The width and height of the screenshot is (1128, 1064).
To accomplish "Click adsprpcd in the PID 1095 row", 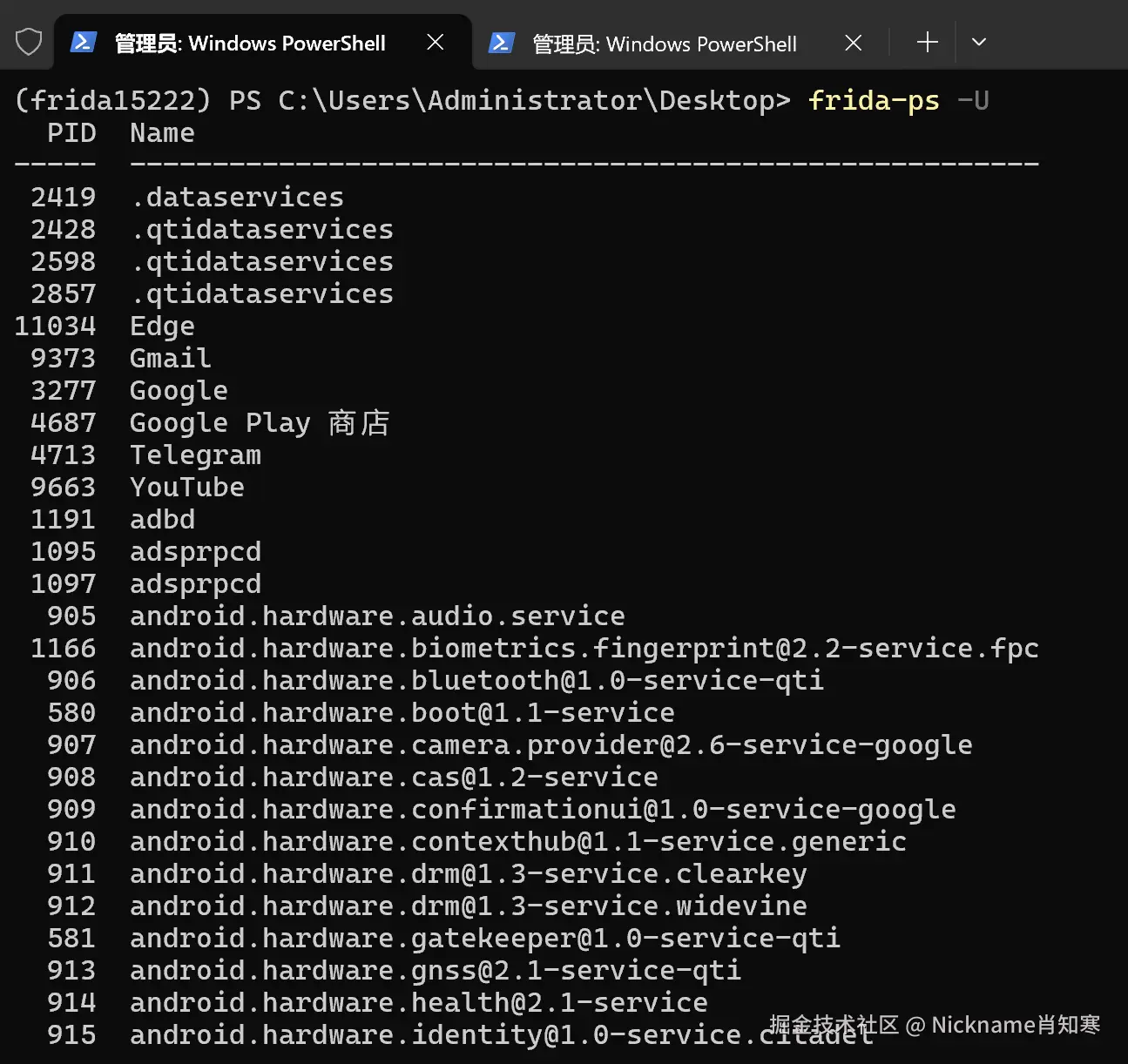I will 196,552.
